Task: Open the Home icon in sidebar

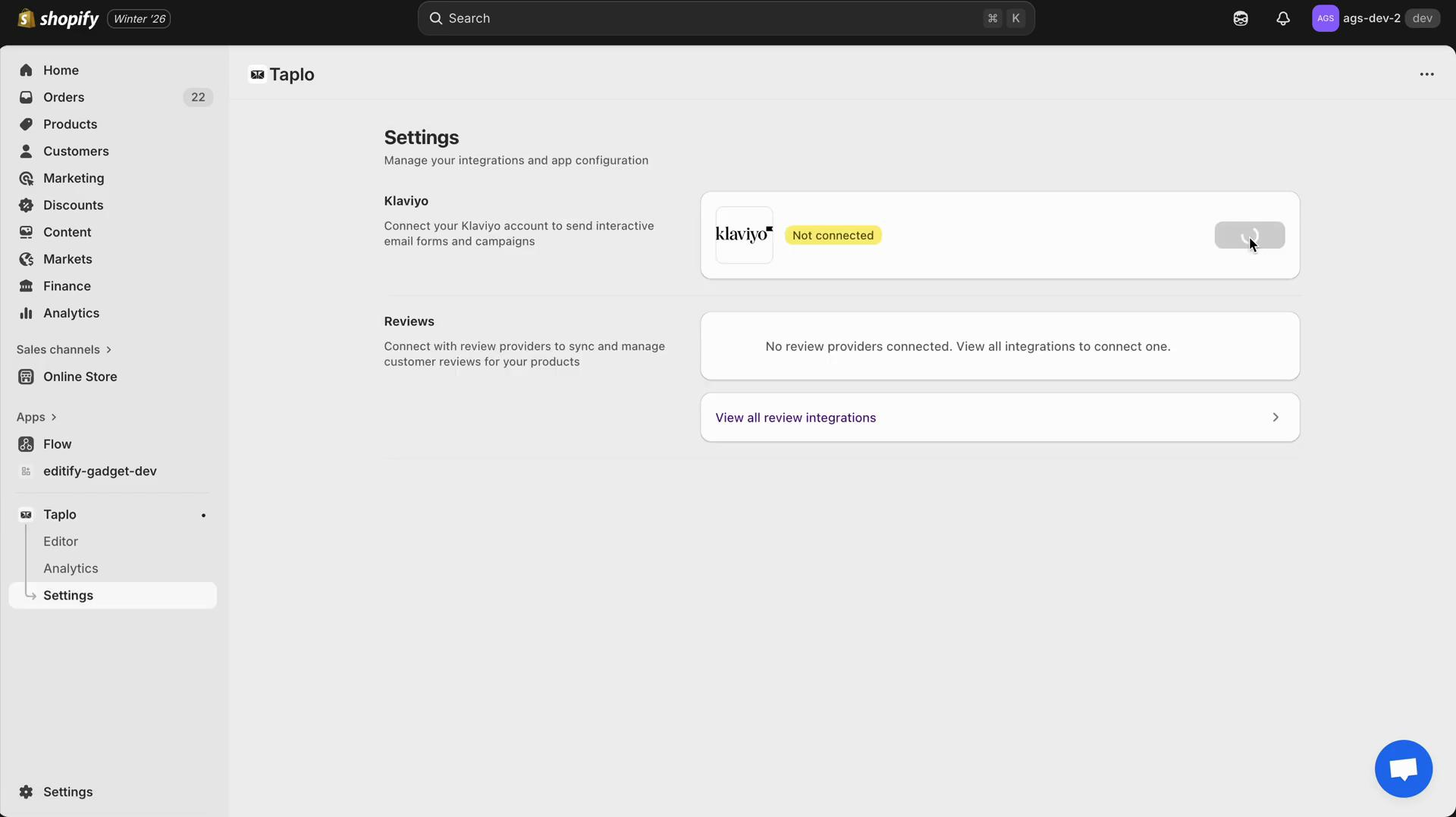Action: pyautogui.click(x=27, y=70)
